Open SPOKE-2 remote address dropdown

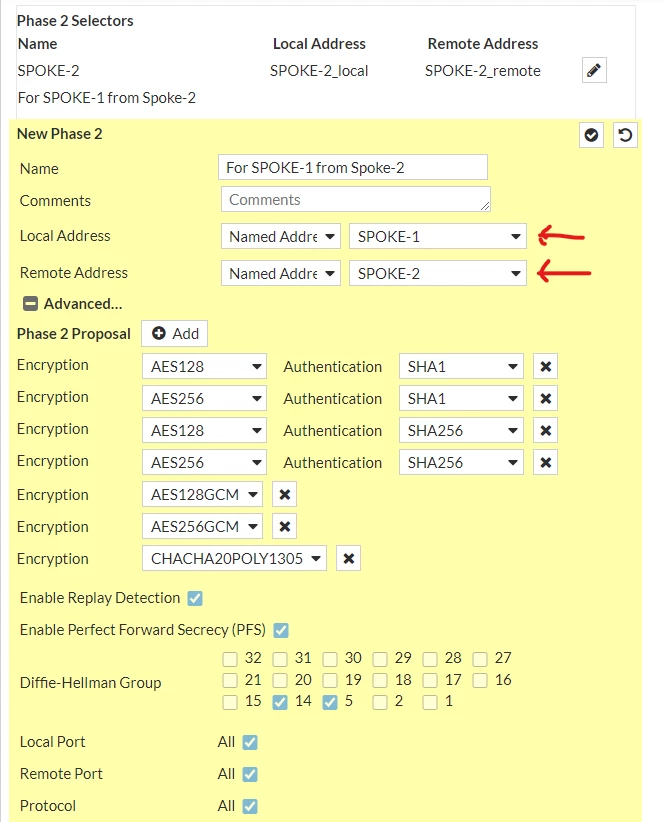coord(438,273)
